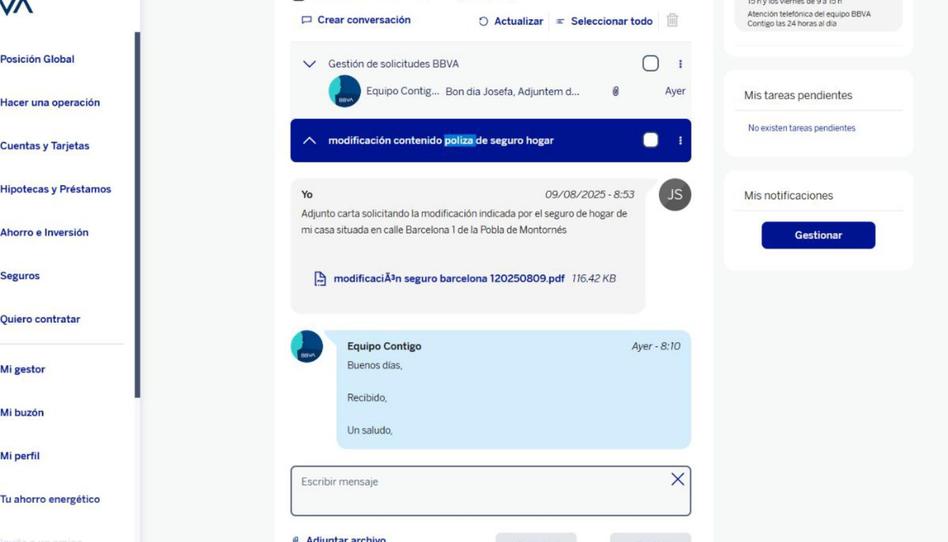
Task: Click the JS user avatar
Action: coord(675,195)
